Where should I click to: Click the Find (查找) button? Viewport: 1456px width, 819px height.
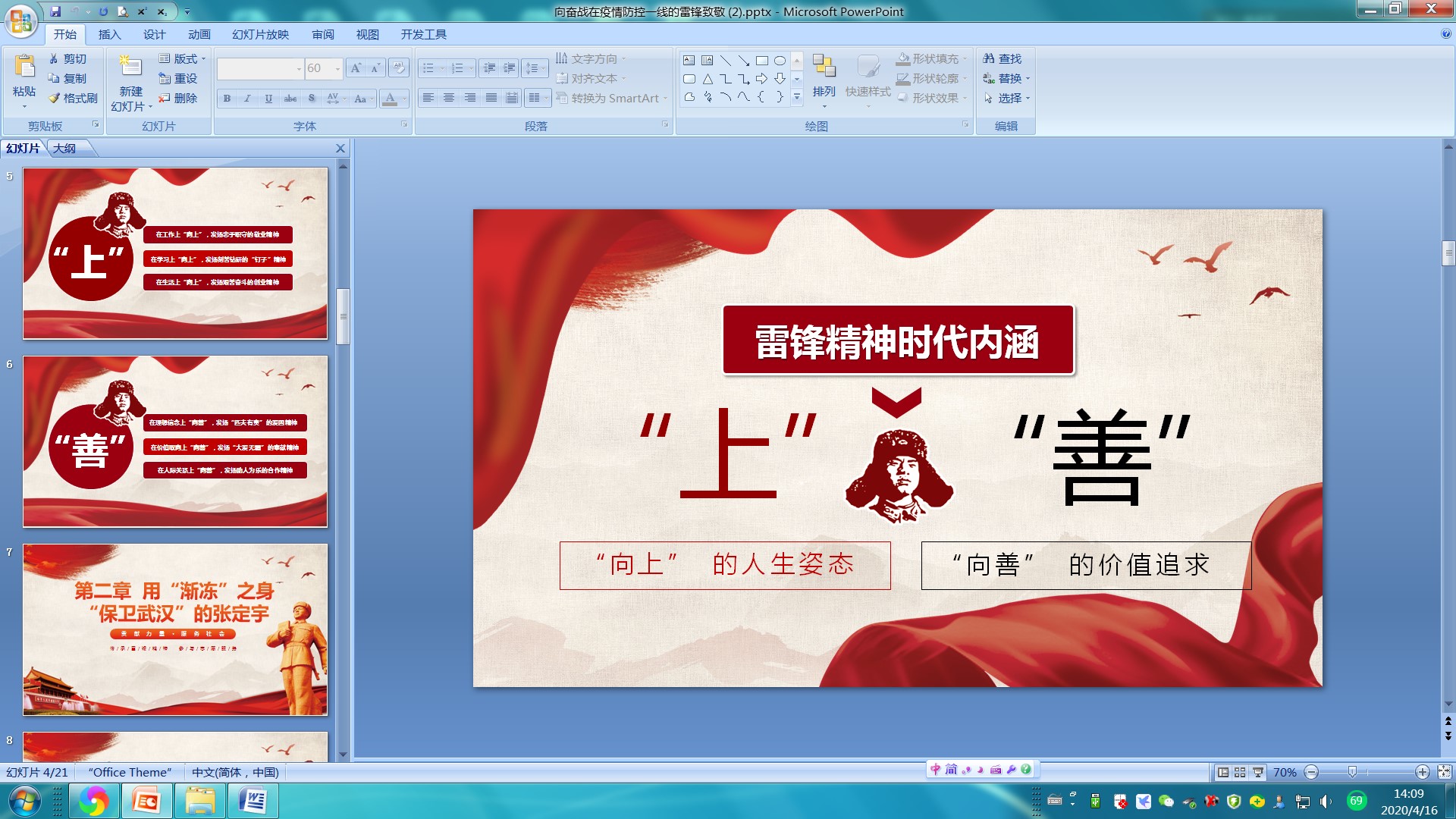(x=1003, y=58)
